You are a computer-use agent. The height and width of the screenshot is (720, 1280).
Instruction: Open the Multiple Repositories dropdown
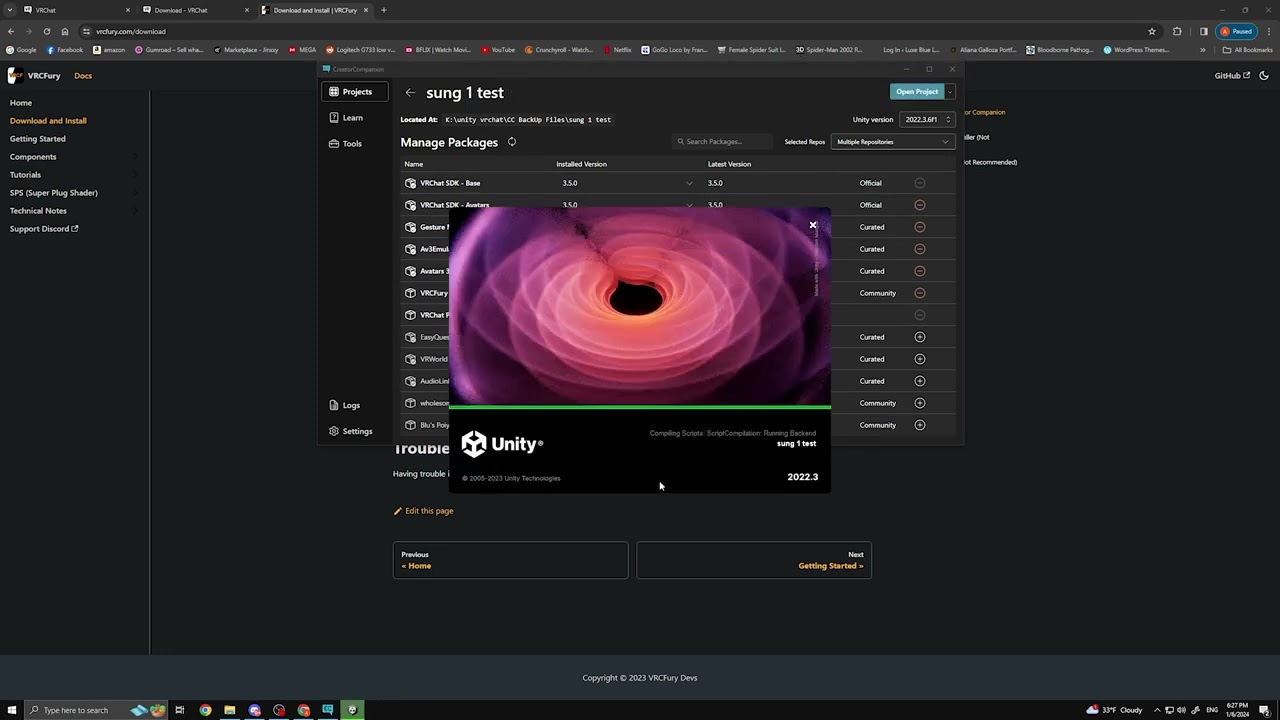892,142
